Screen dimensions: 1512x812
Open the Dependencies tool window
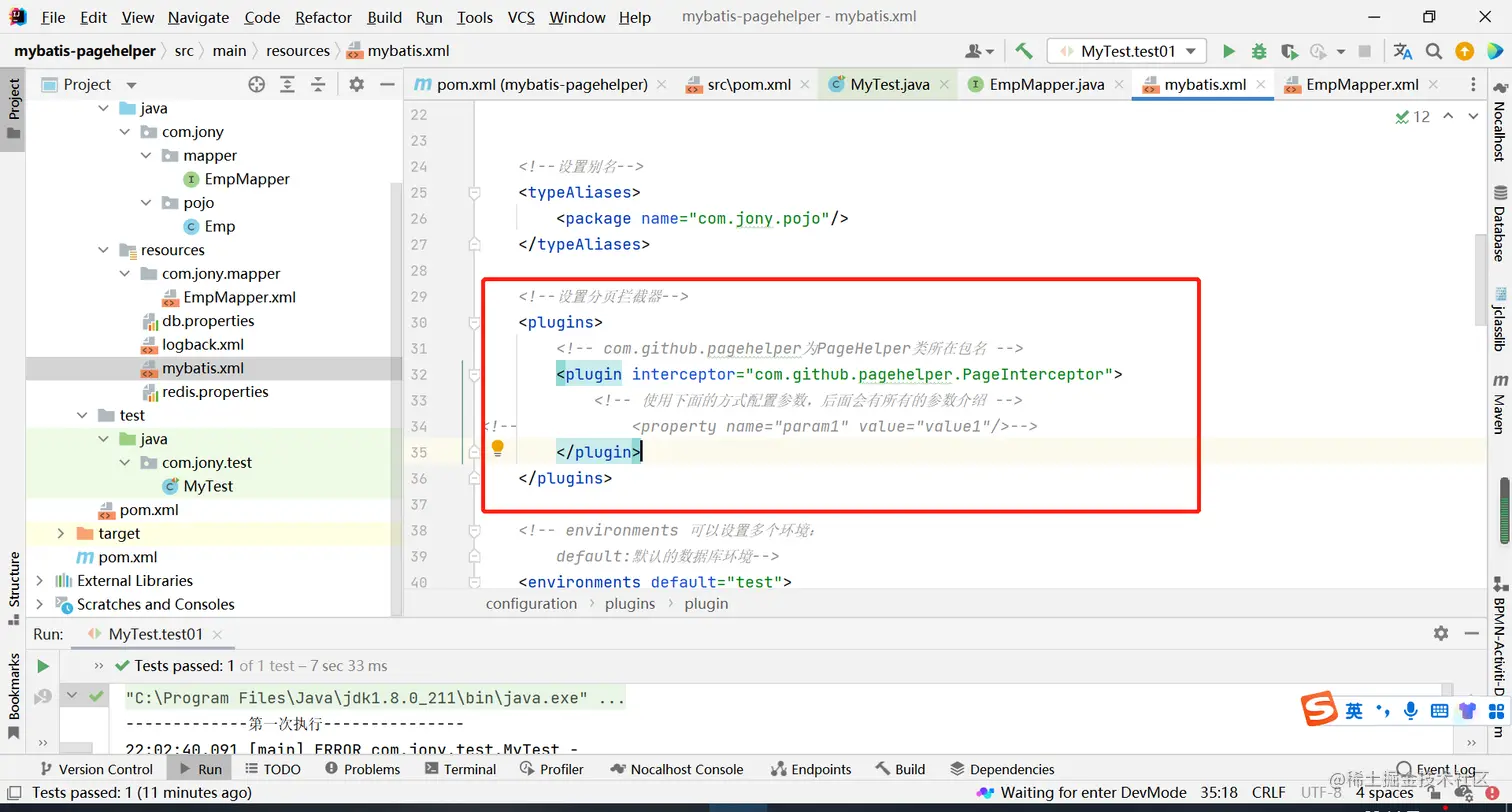pyautogui.click(x=1001, y=769)
